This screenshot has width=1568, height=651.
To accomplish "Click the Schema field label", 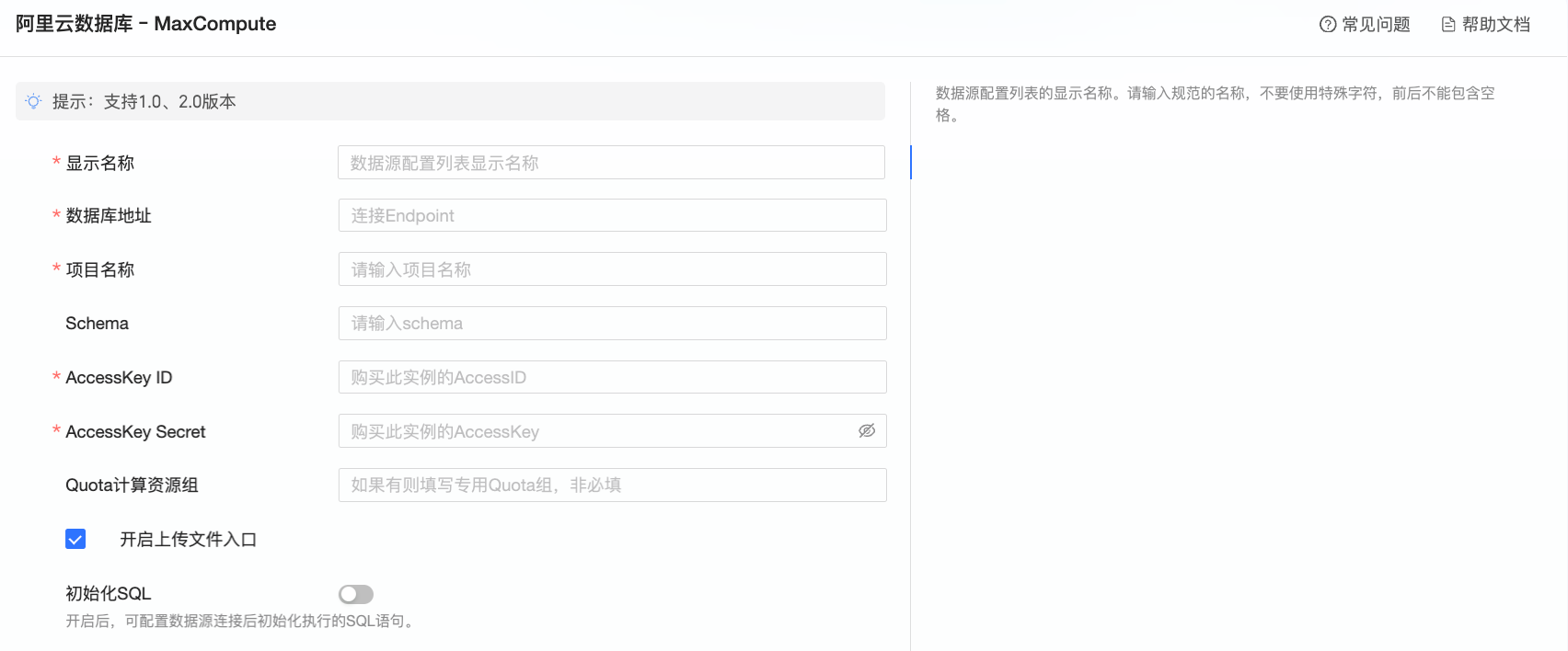I will (x=97, y=323).
